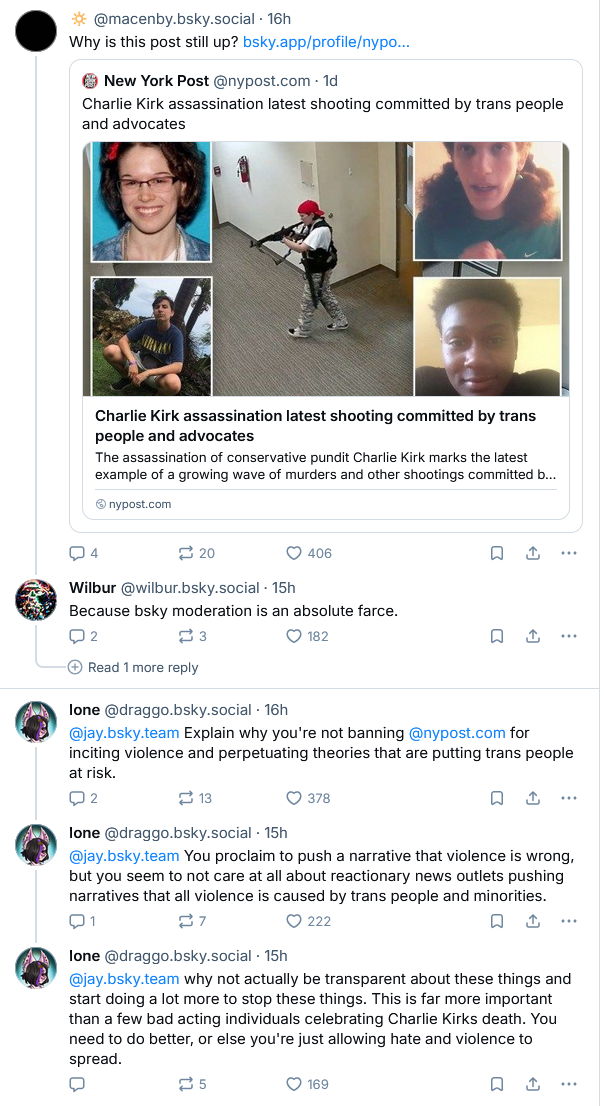Screen dimensions: 604x1106
Task: Share Wilbur's reply
Action: click(533, 636)
